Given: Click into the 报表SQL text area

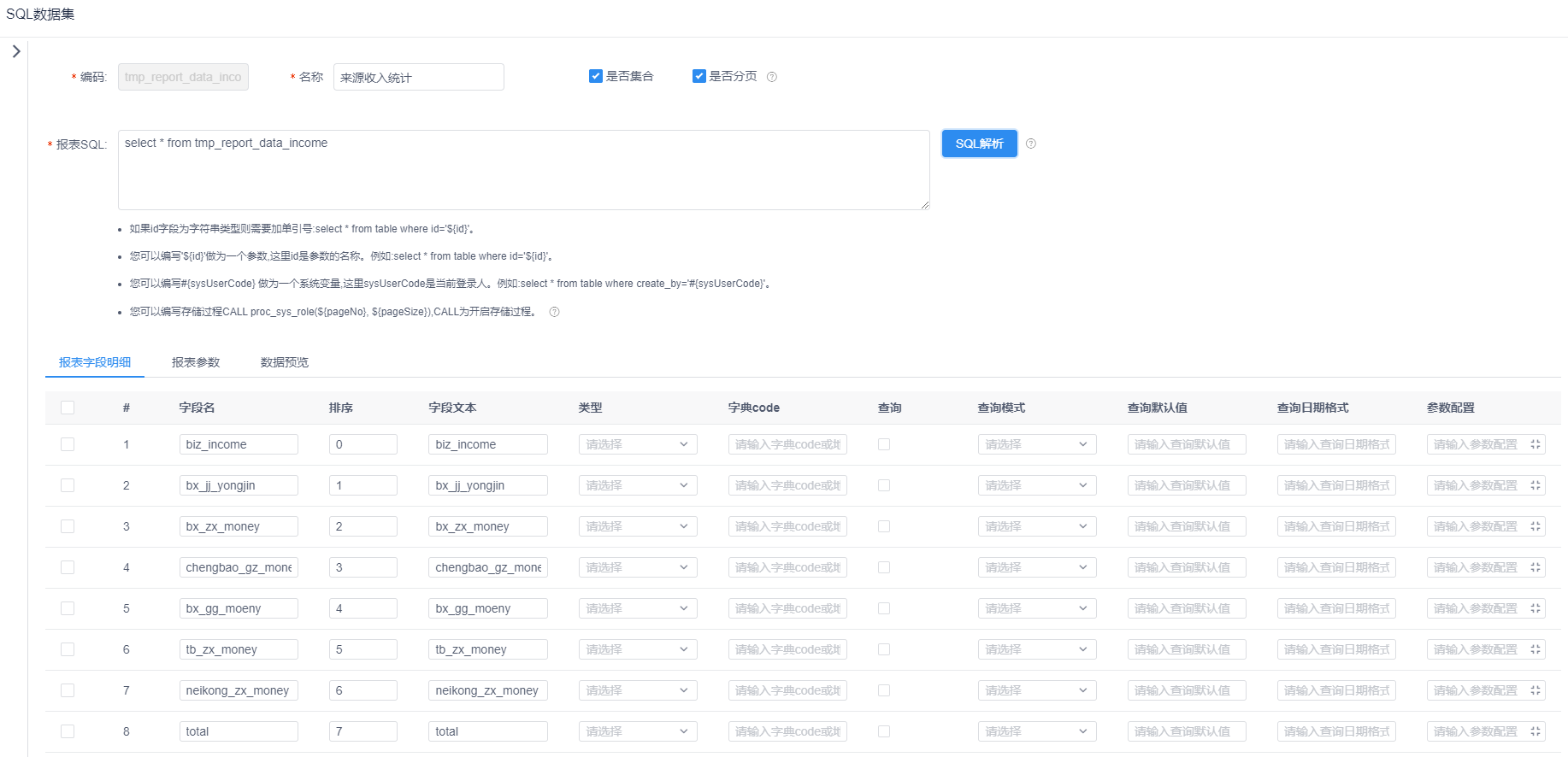Looking at the screenshot, I should click(x=524, y=170).
